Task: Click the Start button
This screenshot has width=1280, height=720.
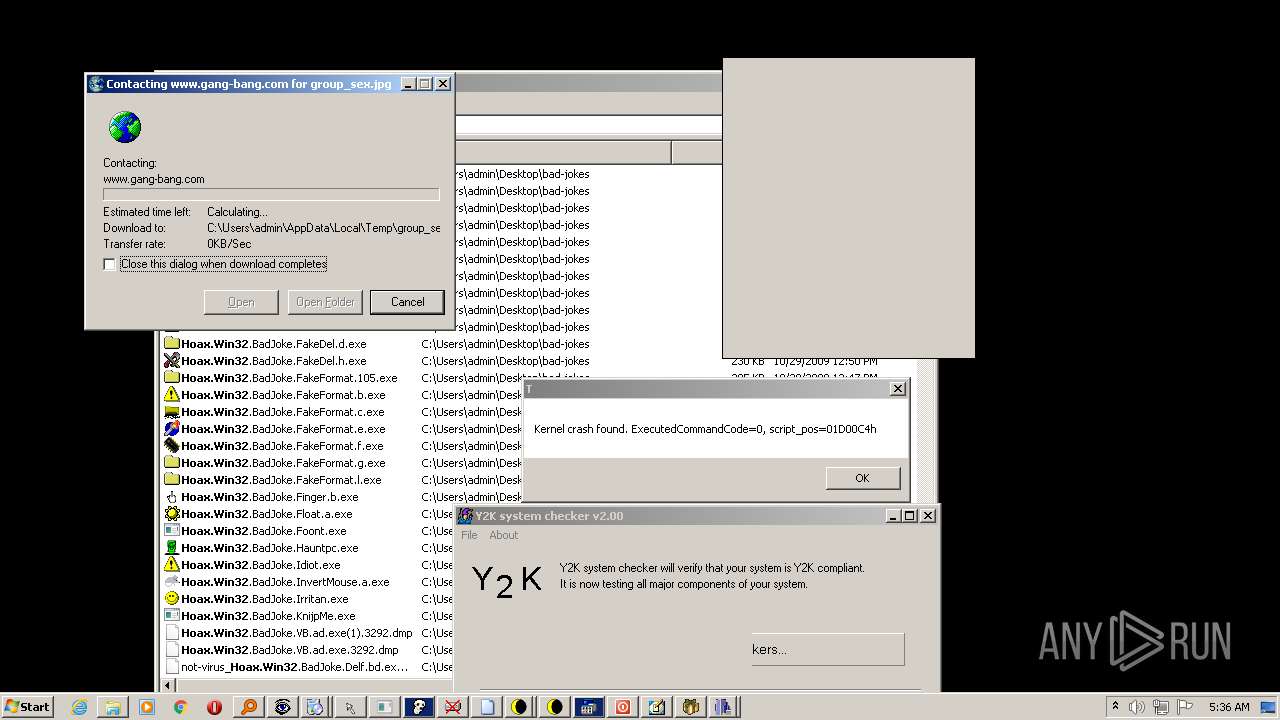Action: click(x=27, y=707)
